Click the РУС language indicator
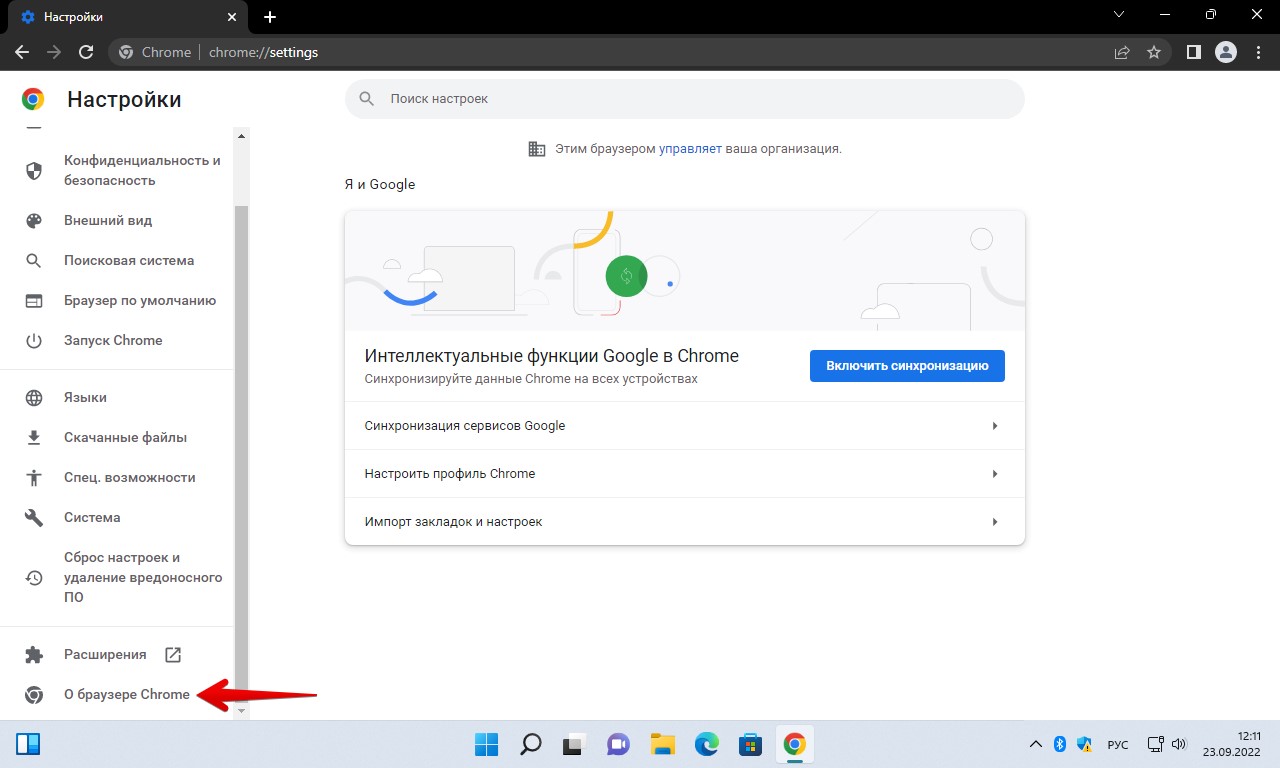The image size is (1280, 768). 1118,745
